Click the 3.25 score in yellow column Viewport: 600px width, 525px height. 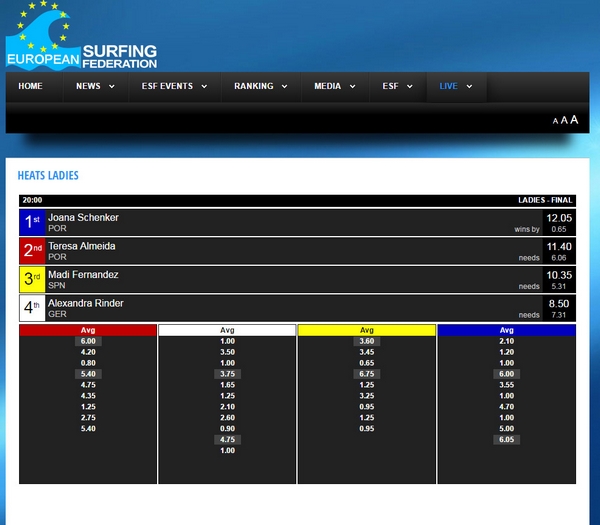367,396
